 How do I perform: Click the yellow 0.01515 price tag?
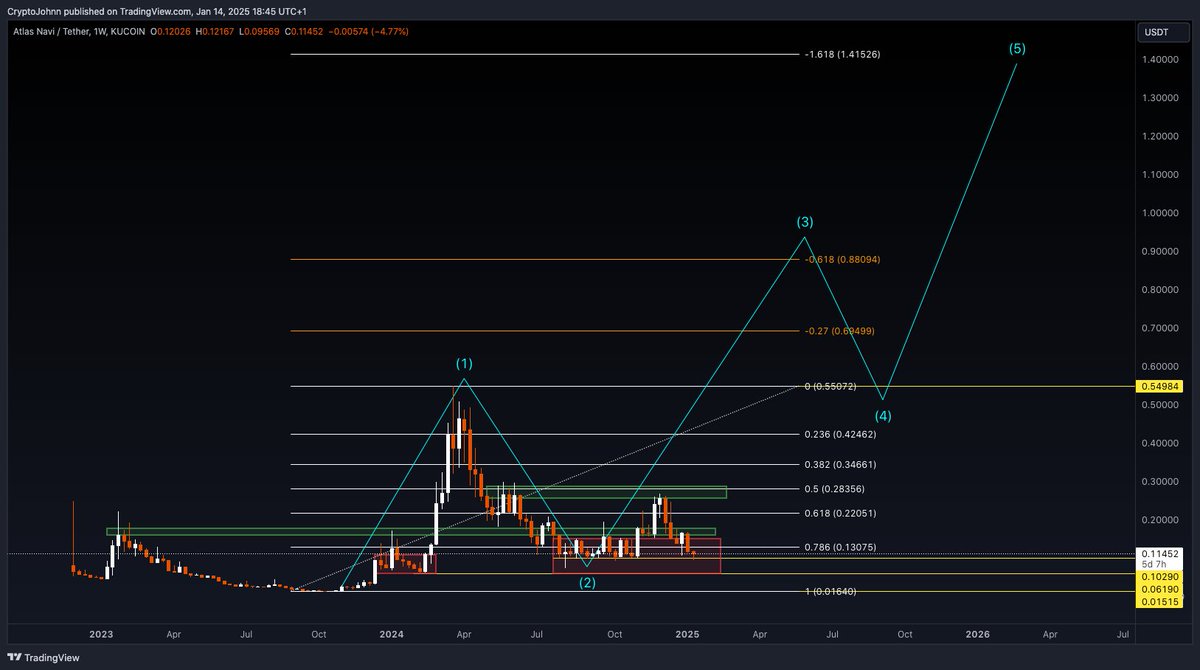[x=1160, y=602]
